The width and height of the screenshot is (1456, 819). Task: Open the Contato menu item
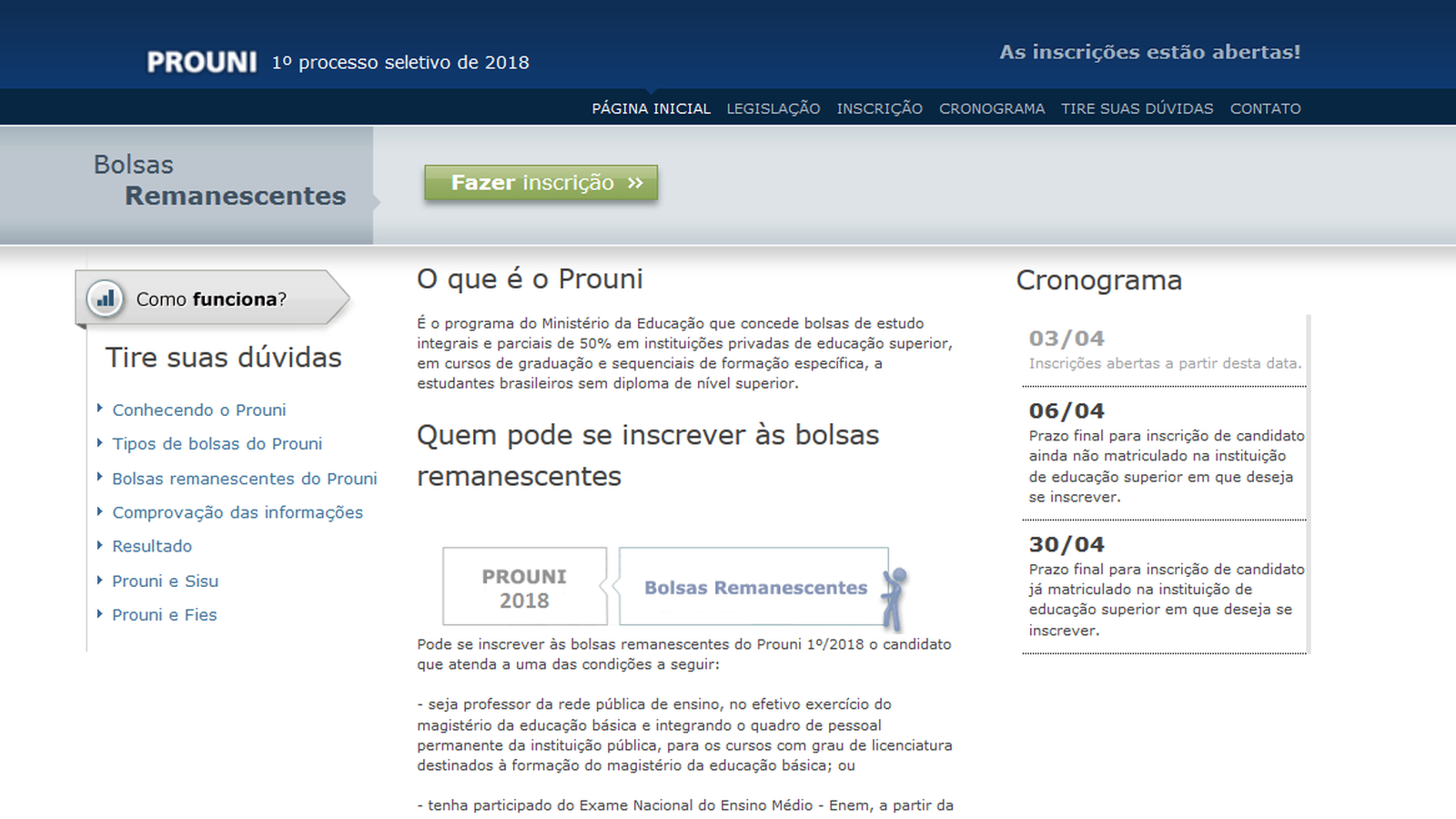point(1265,108)
